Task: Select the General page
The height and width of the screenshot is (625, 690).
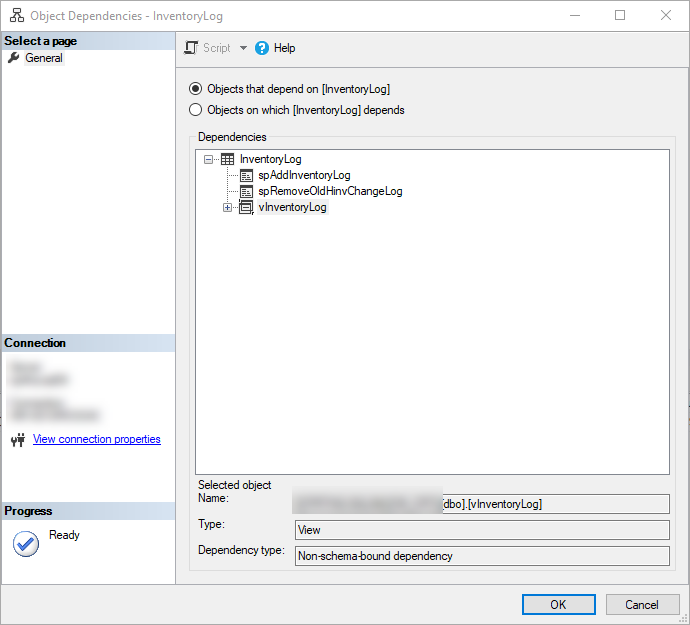Action: point(44,58)
